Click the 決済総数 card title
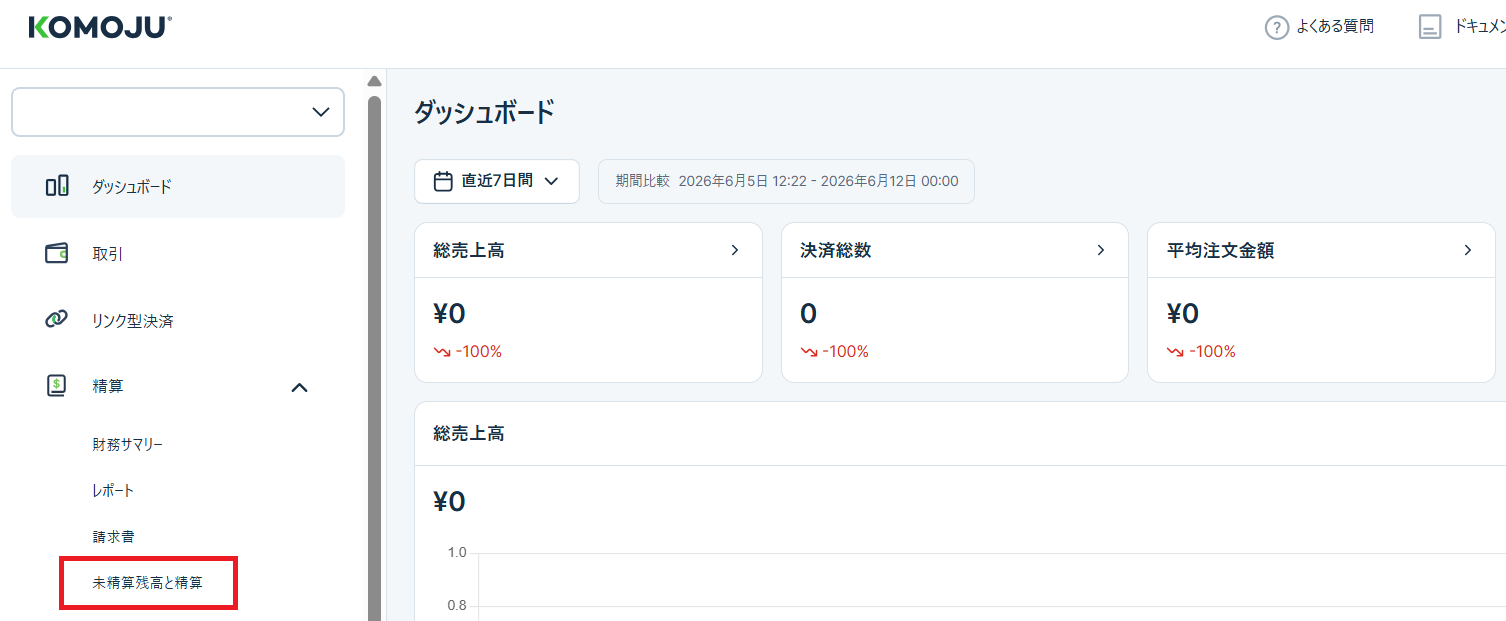This screenshot has height=621, width=1506. click(836, 251)
